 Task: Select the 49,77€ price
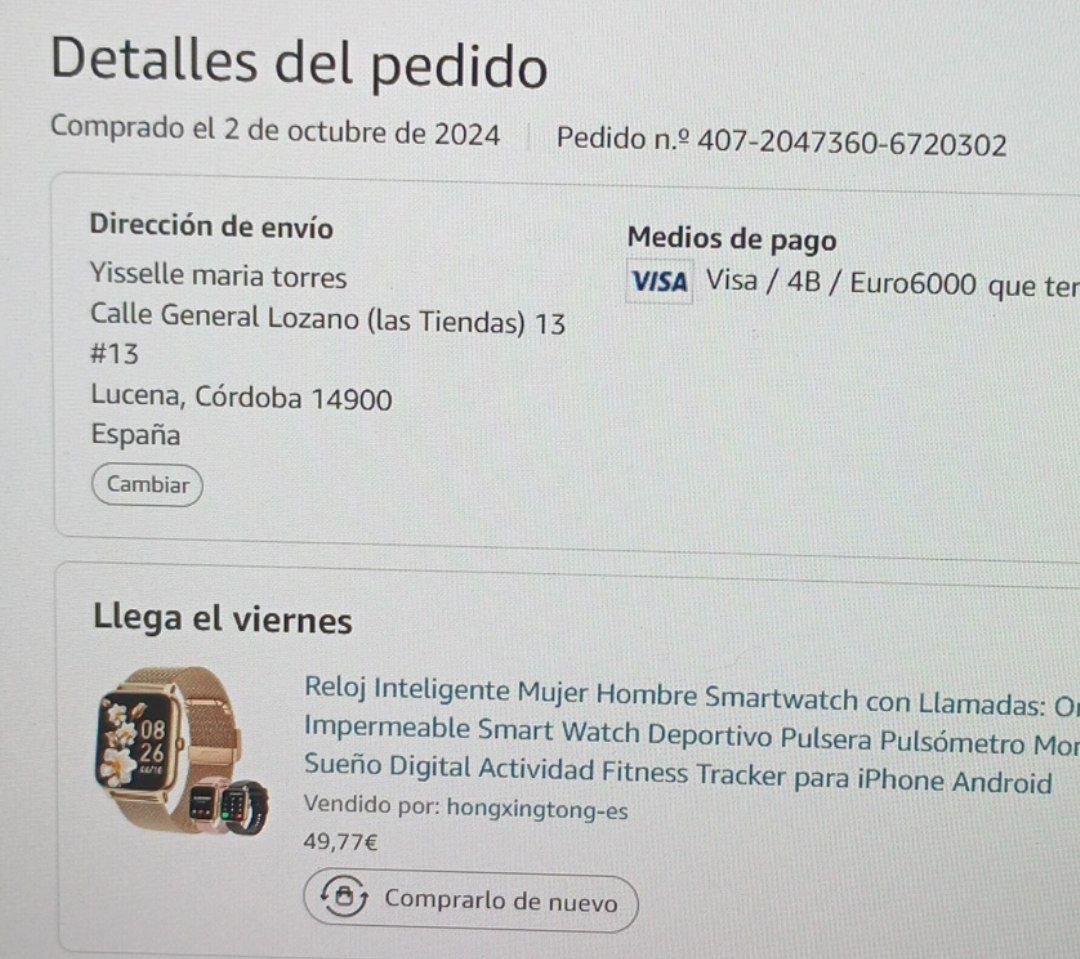[x=340, y=841]
